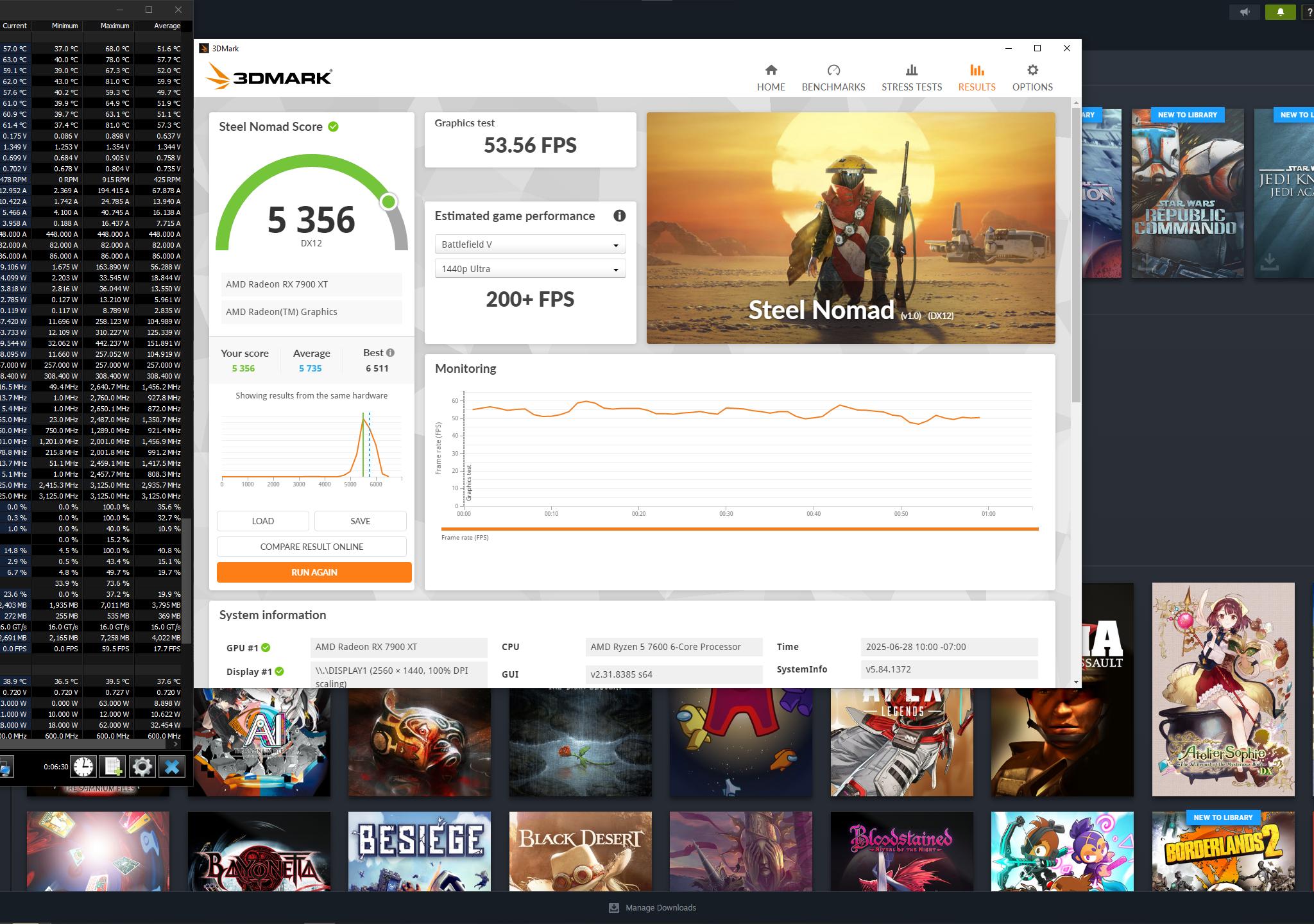Click the 3DMark results vertical scrollbar
The image size is (1314, 924).
(1076, 257)
